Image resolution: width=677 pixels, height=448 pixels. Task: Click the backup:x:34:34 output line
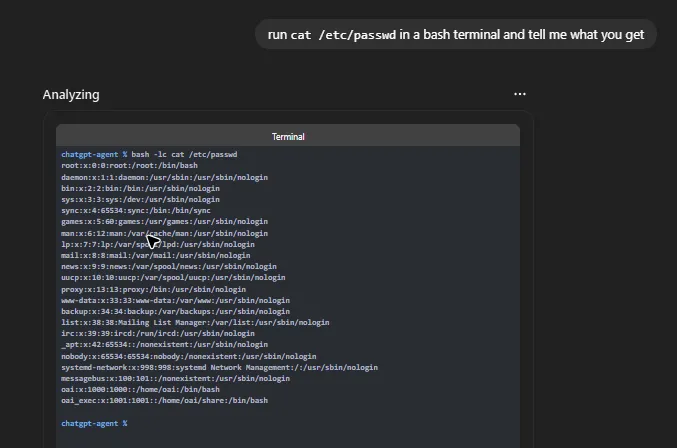coord(176,312)
